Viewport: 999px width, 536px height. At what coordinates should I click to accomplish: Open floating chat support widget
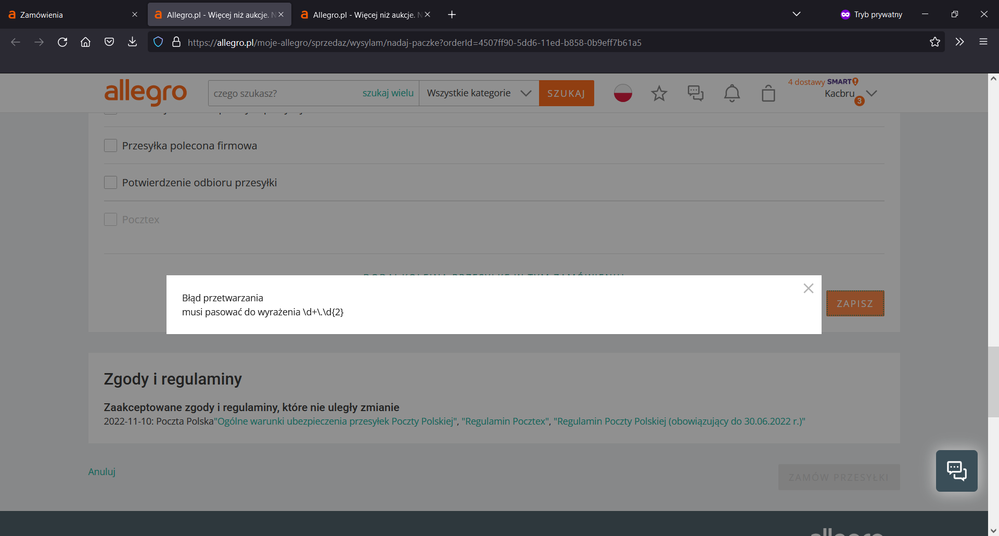[956, 470]
